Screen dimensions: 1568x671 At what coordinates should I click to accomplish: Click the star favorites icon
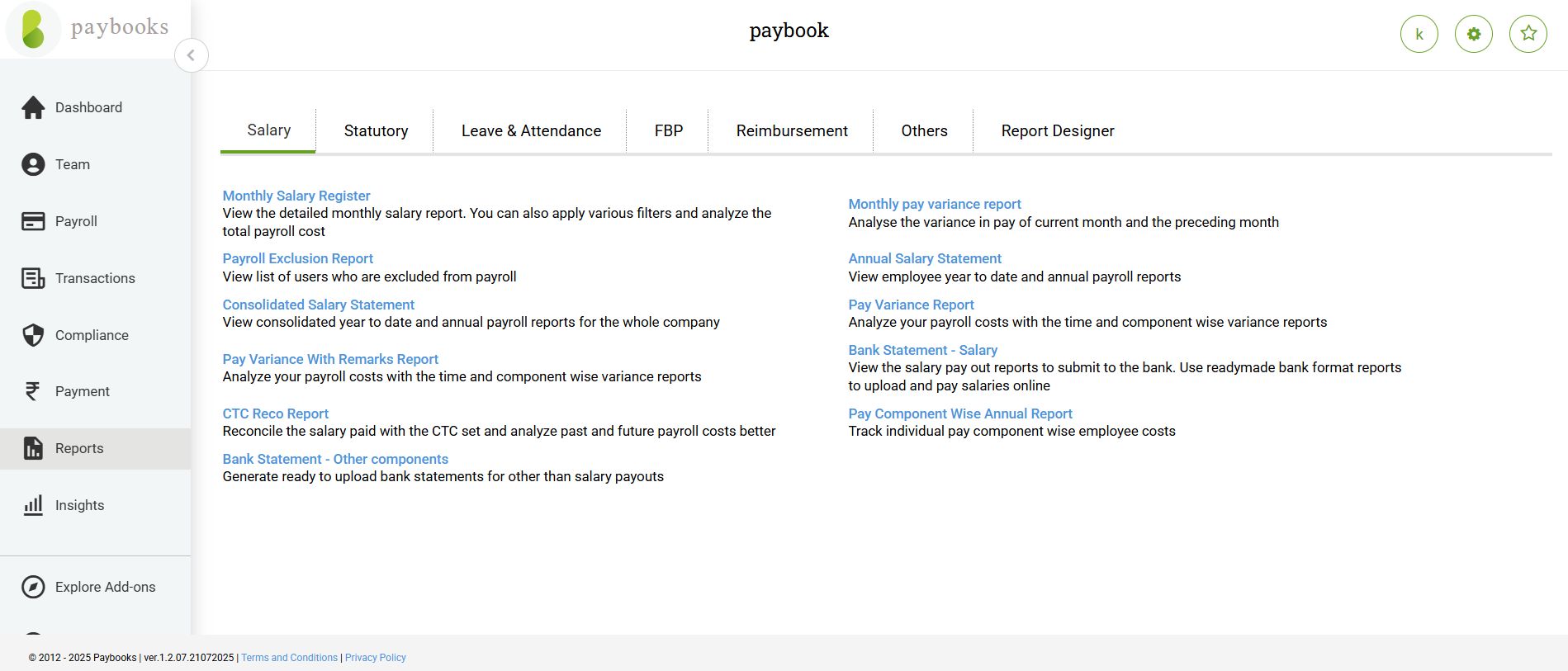(1528, 34)
